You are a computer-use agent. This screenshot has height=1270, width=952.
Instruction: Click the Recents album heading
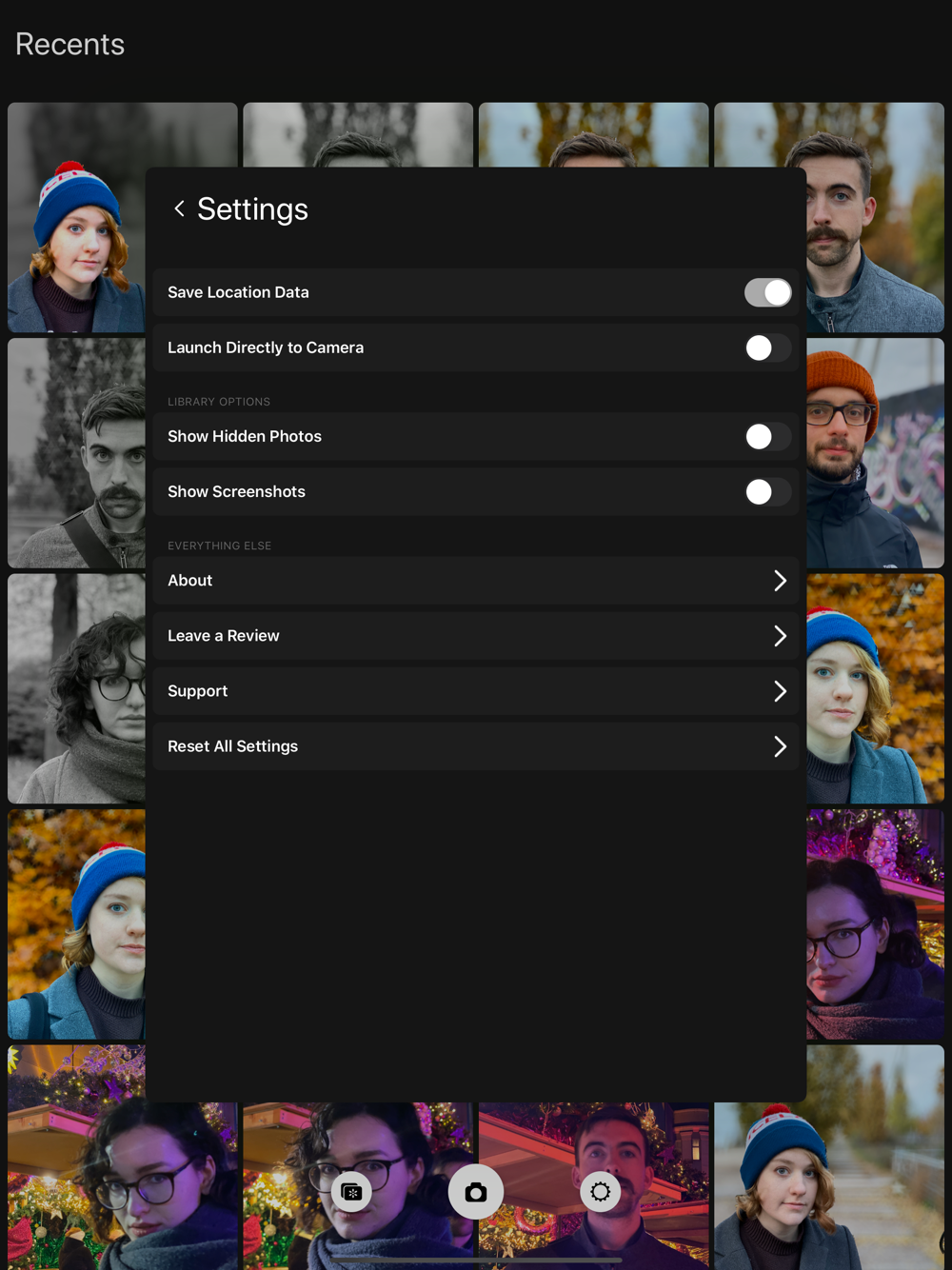click(69, 44)
